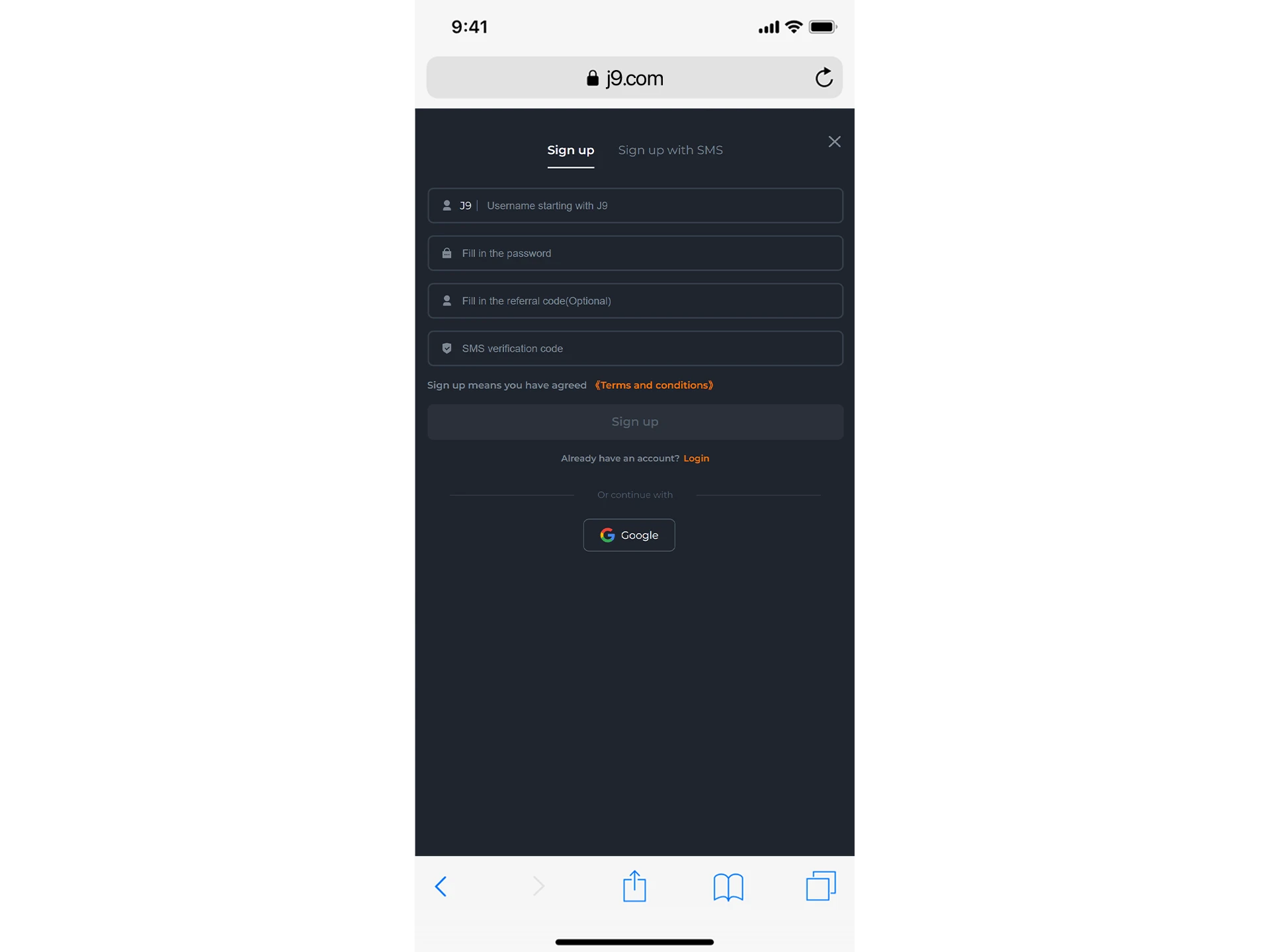Select the Sign up with SMS tab

(x=670, y=150)
